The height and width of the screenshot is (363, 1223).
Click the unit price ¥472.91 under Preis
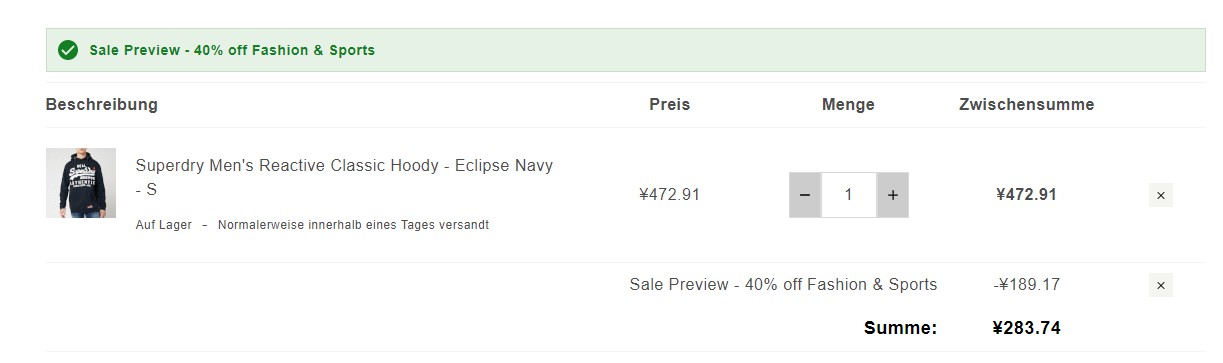670,195
